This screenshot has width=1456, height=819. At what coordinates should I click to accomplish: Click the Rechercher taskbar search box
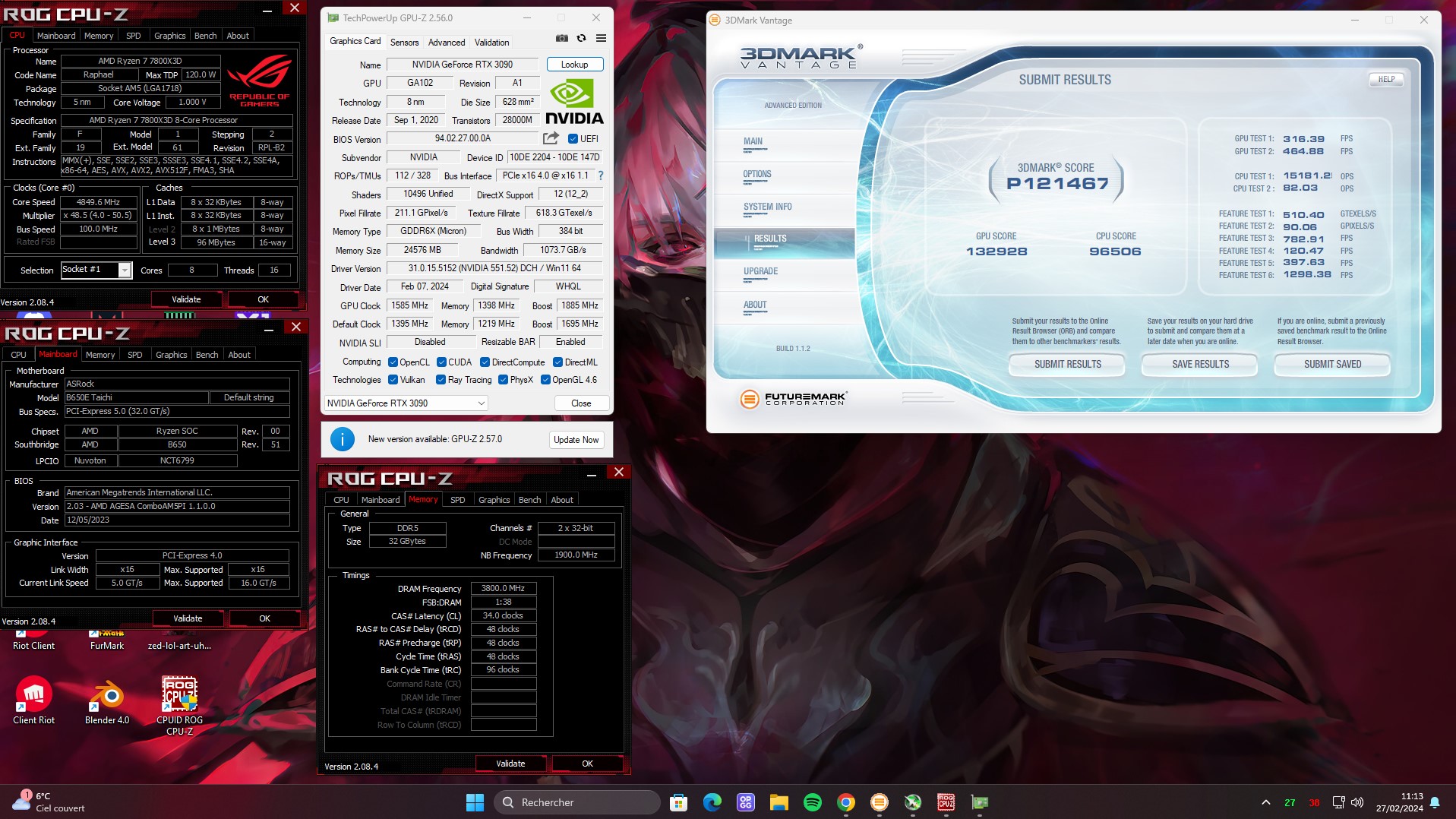[x=577, y=802]
